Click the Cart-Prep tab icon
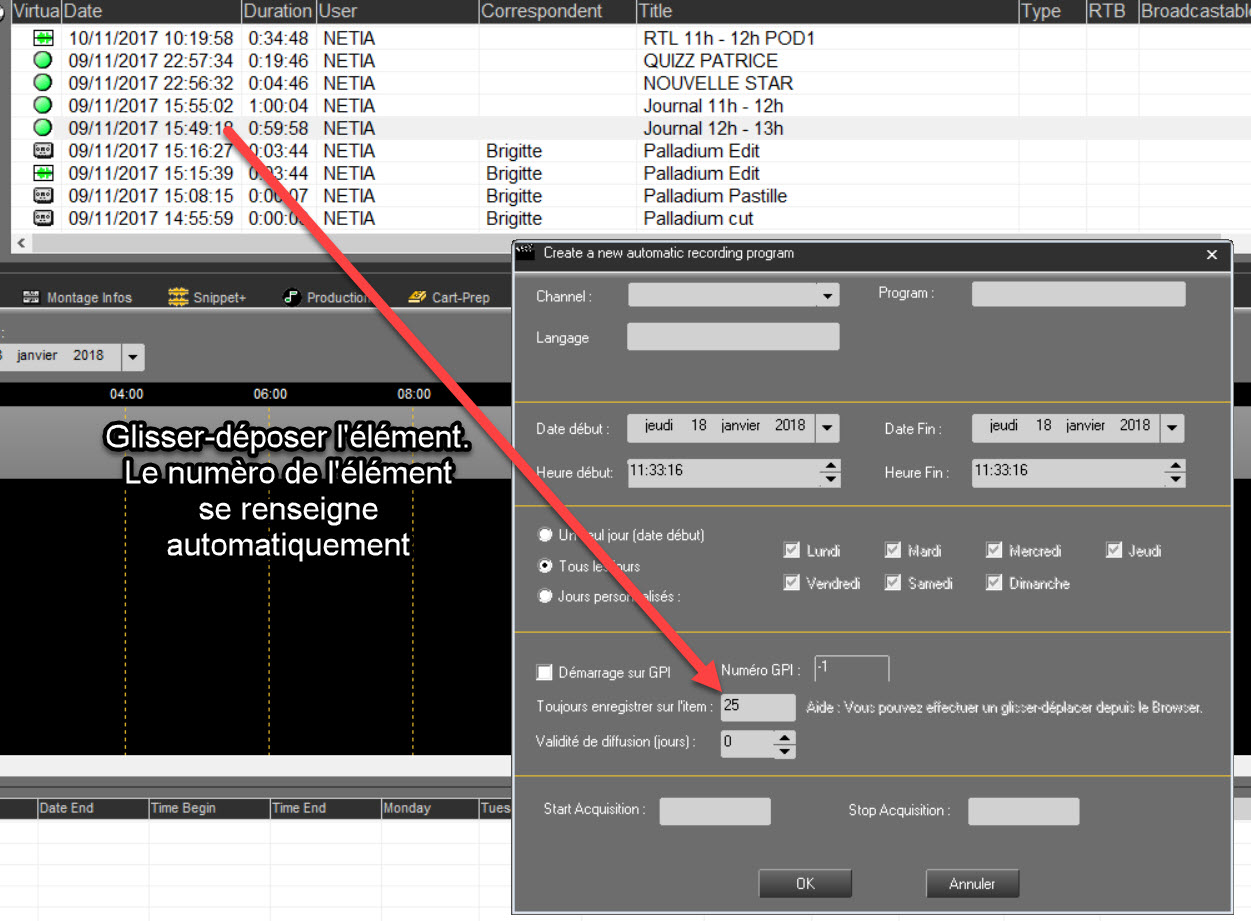This screenshot has height=921, width=1251. 418,297
